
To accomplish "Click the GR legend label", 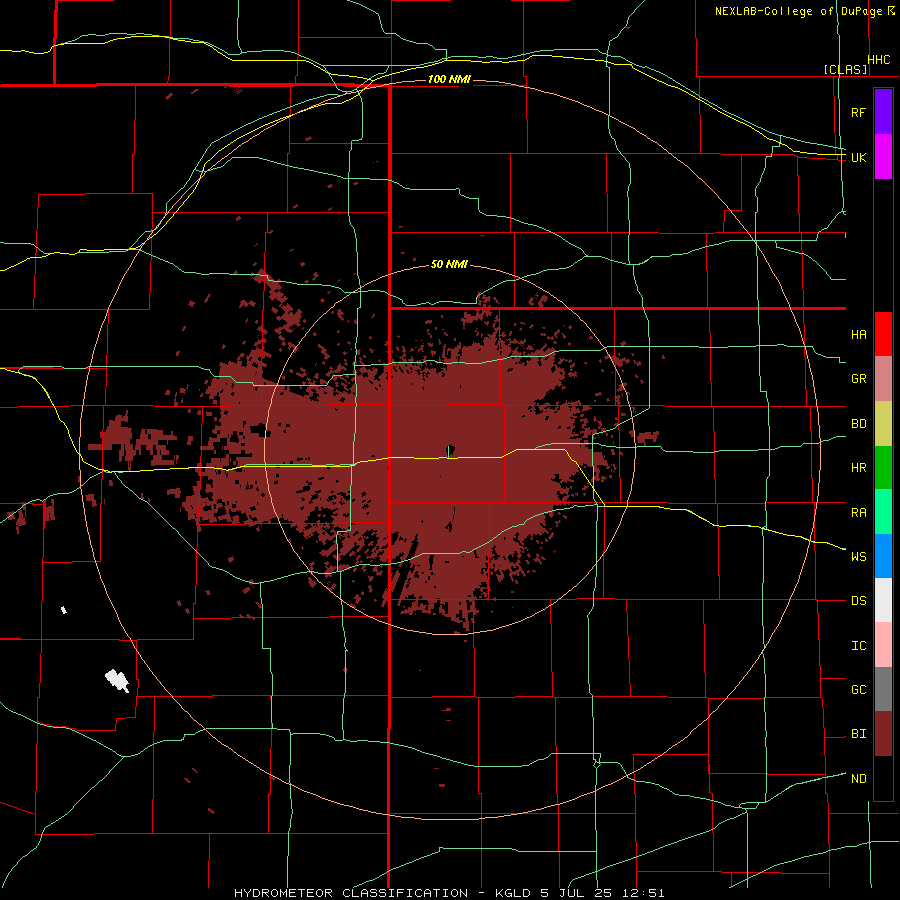I will [x=858, y=379].
